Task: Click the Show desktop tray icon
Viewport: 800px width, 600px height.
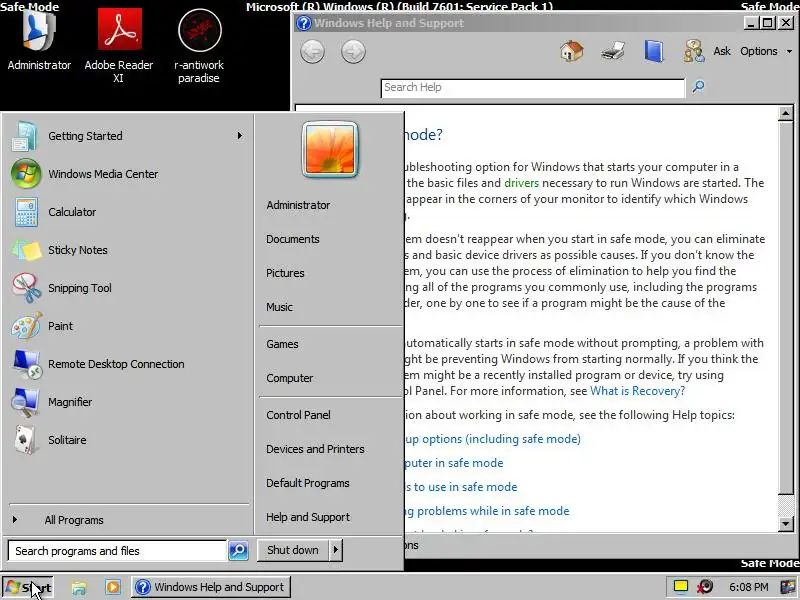Action: click(x=789, y=587)
